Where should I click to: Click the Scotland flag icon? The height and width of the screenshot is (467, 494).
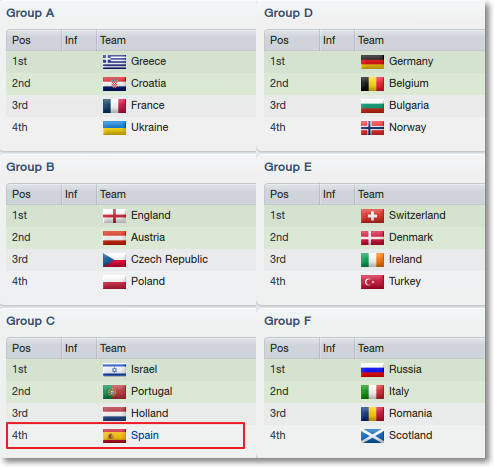point(372,436)
